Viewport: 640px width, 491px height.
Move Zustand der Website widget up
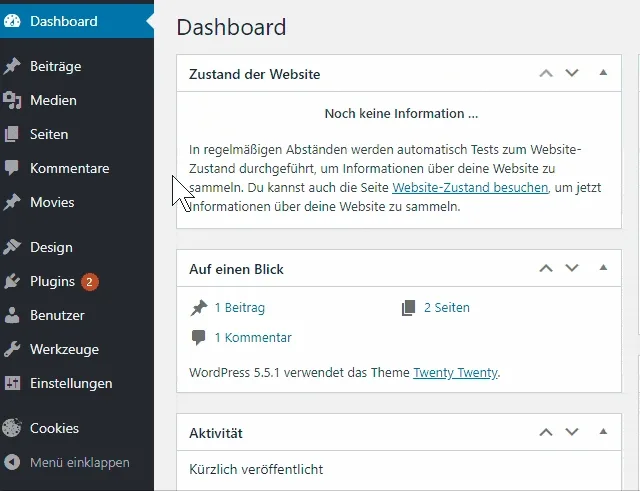546,73
